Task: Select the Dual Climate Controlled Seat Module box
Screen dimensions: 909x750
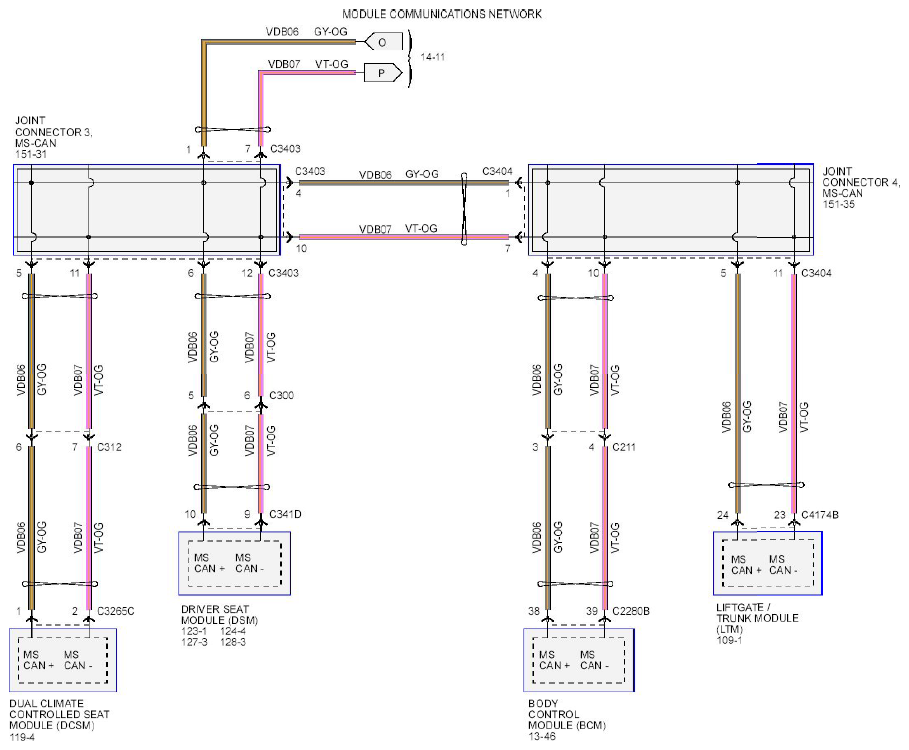Action: coord(62,660)
